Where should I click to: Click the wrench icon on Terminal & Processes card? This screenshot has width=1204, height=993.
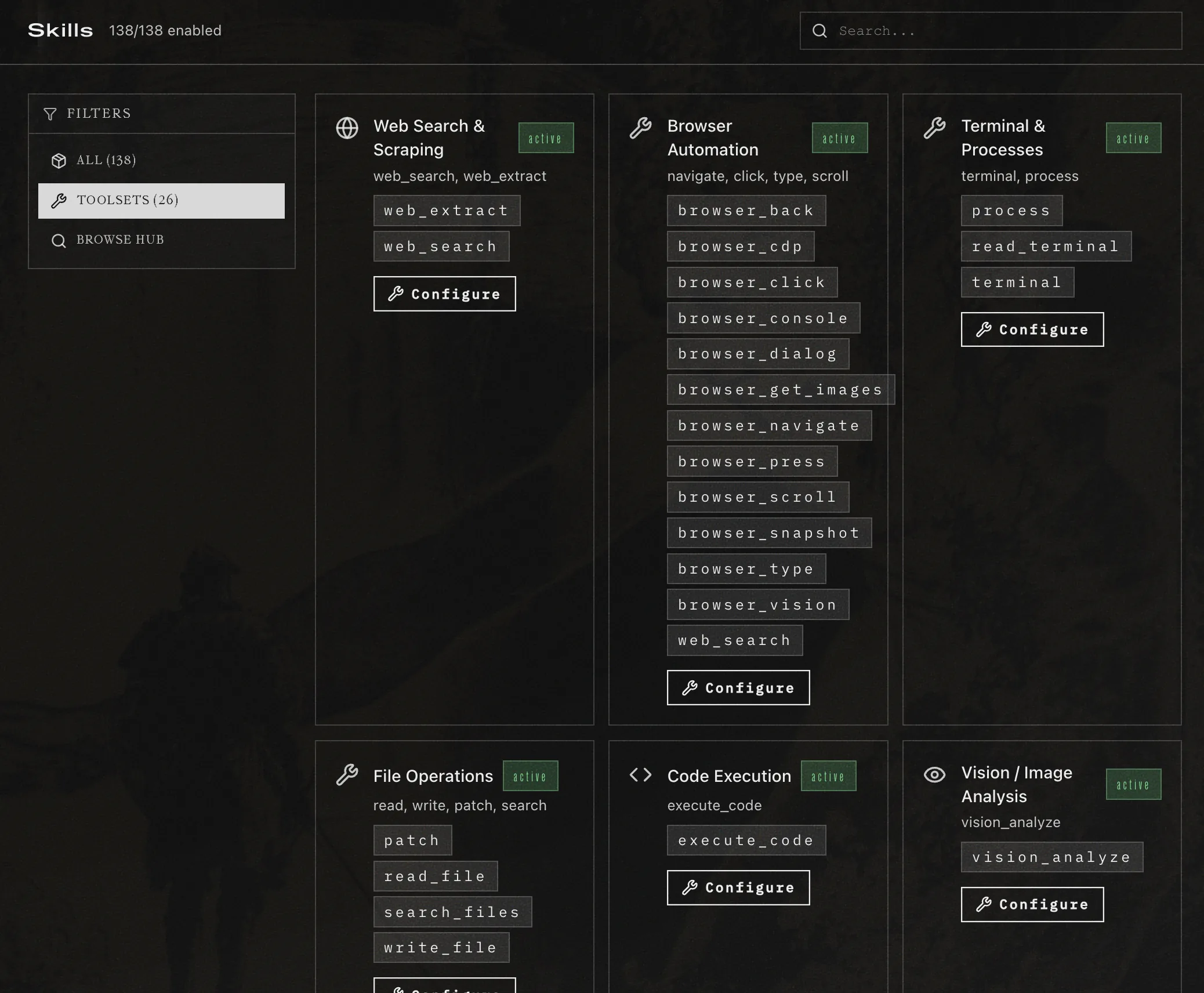click(934, 128)
